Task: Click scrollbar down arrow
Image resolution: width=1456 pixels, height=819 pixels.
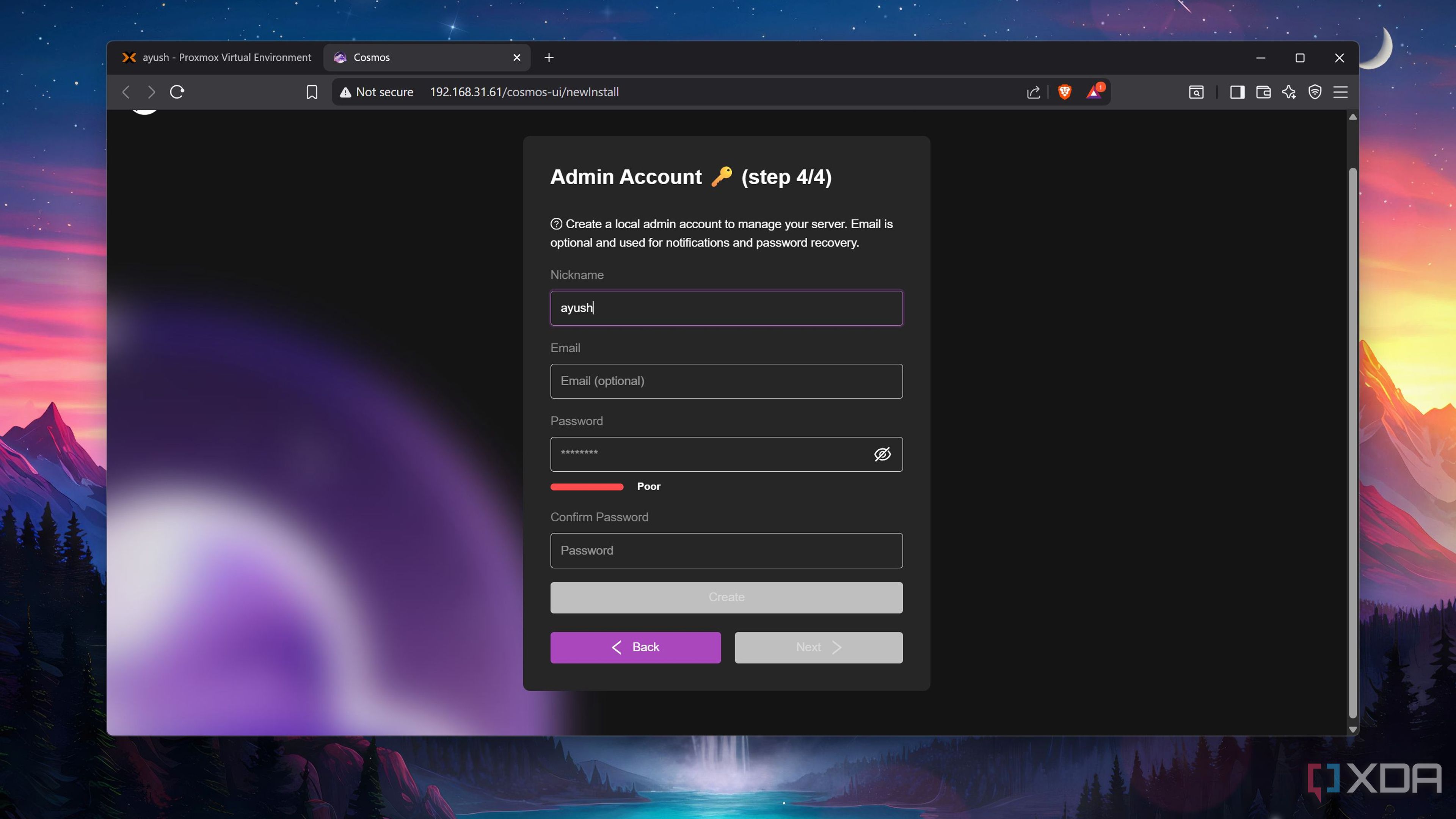Action: point(1352,730)
